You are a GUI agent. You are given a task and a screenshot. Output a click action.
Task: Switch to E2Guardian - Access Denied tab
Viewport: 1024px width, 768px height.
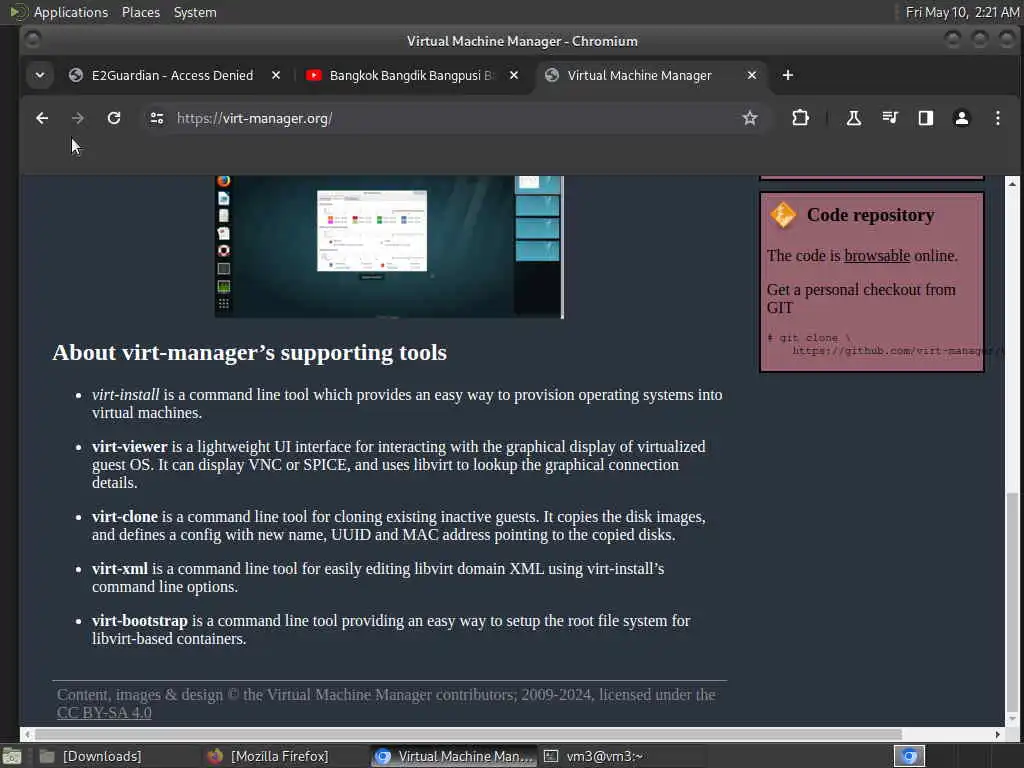tap(172, 75)
